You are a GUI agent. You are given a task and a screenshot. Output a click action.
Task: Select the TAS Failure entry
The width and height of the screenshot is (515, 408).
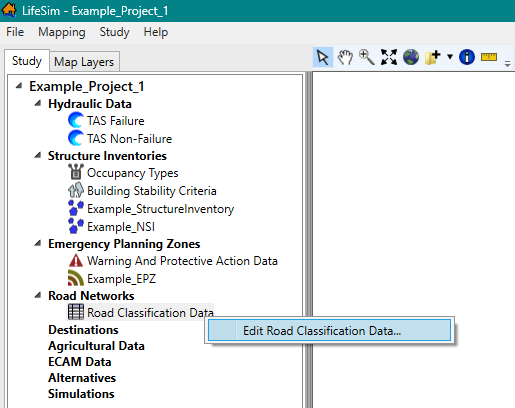tap(116, 121)
